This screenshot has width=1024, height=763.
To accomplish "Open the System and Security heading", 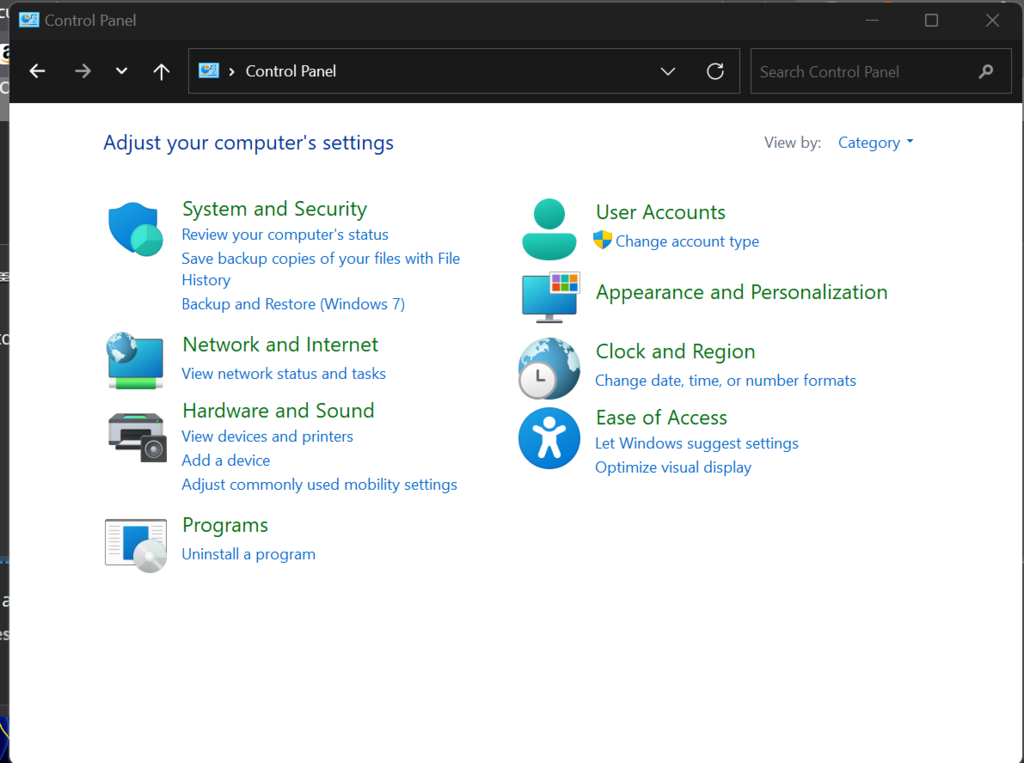I will click(274, 209).
